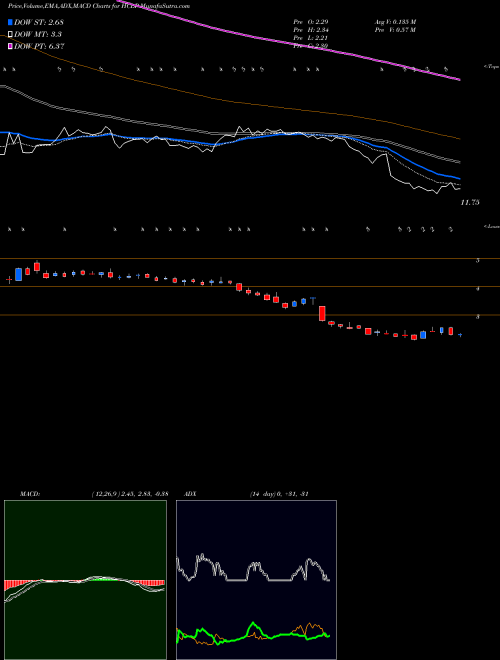Viewport: 500px width, 660px height.
Task: Click the MACD panel title
Action: 30,494
